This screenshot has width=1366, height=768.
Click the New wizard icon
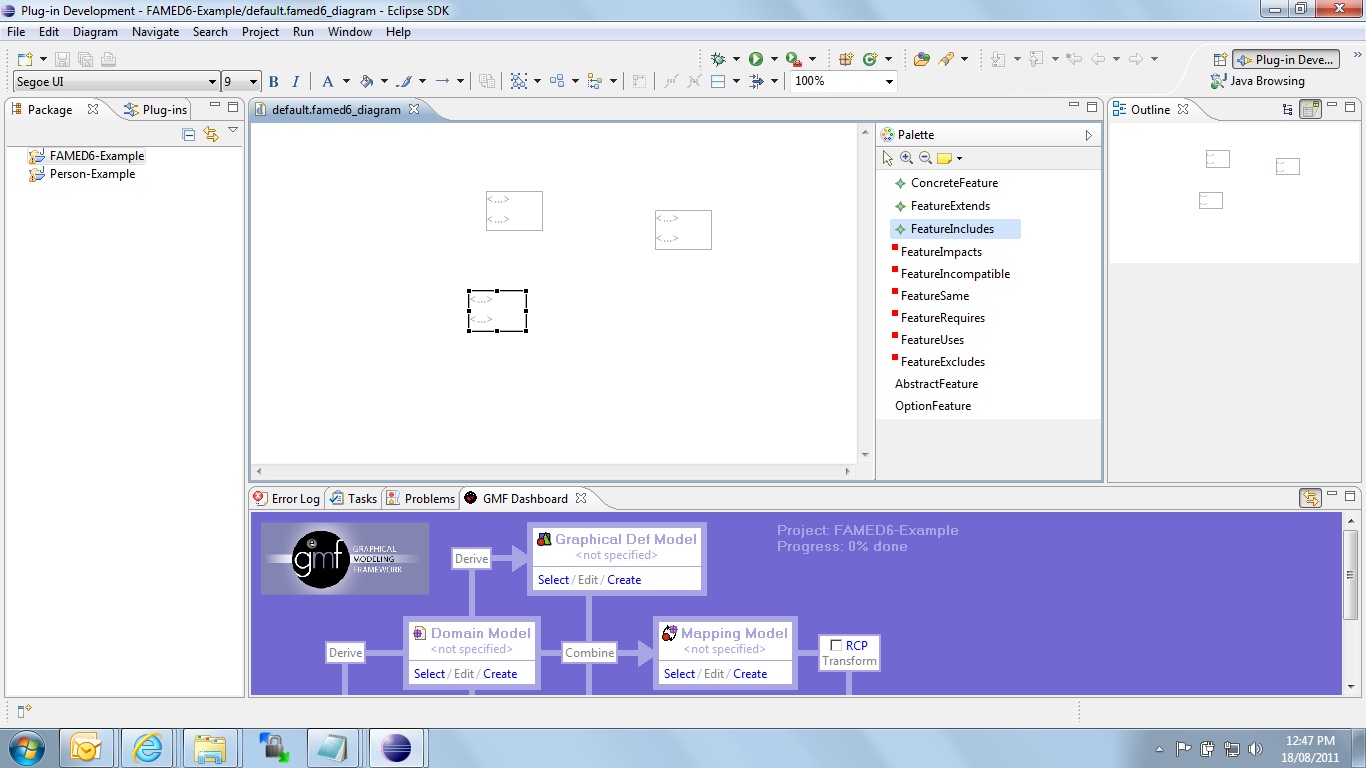coord(25,59)
